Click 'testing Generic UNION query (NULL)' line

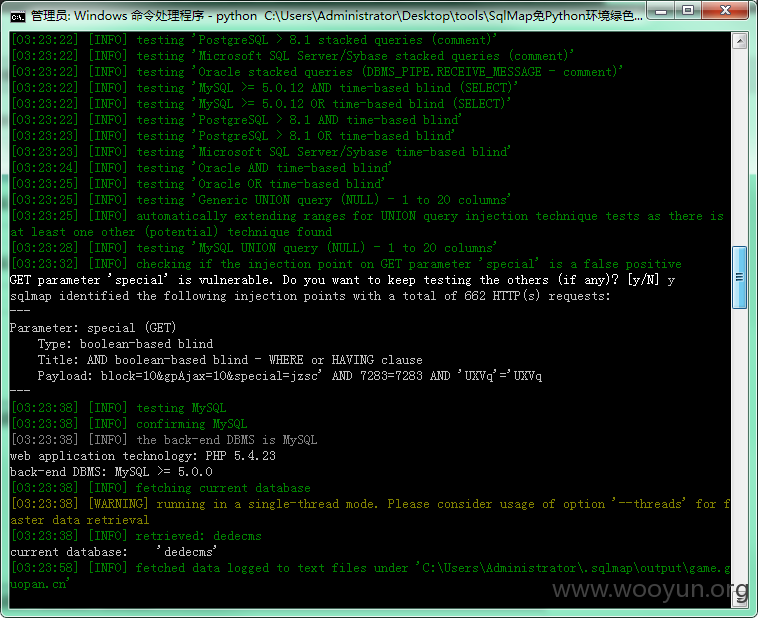pyautogui.click(x=261, y=200)
